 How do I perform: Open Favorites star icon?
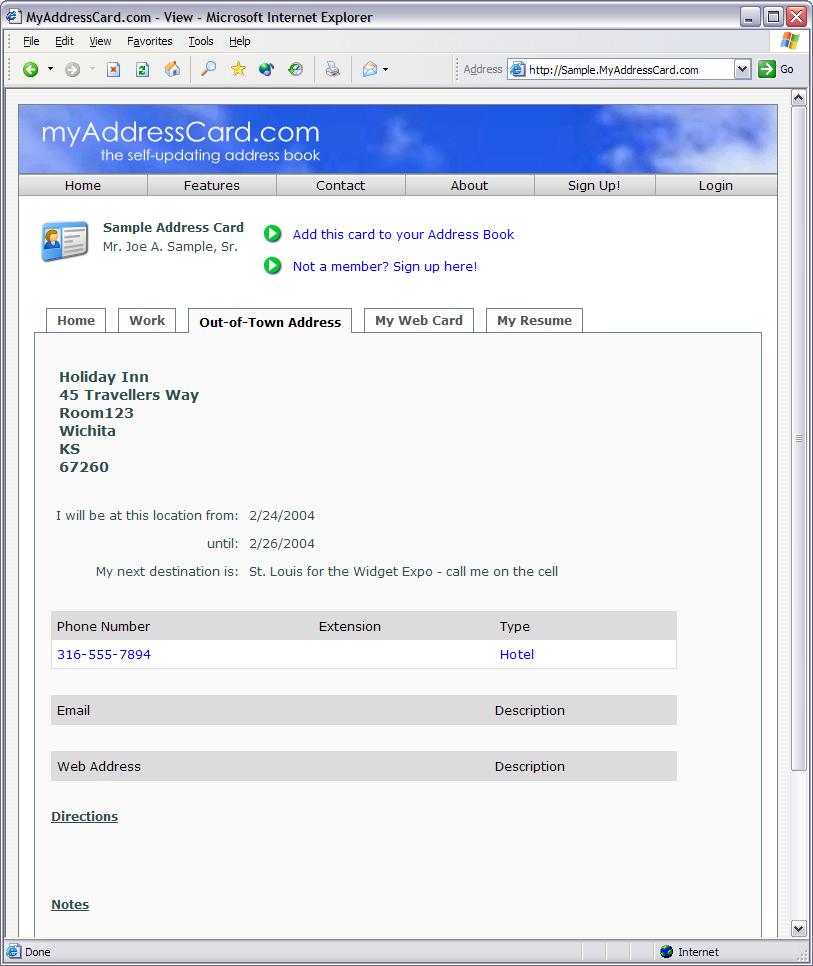[x=238, y=69]
